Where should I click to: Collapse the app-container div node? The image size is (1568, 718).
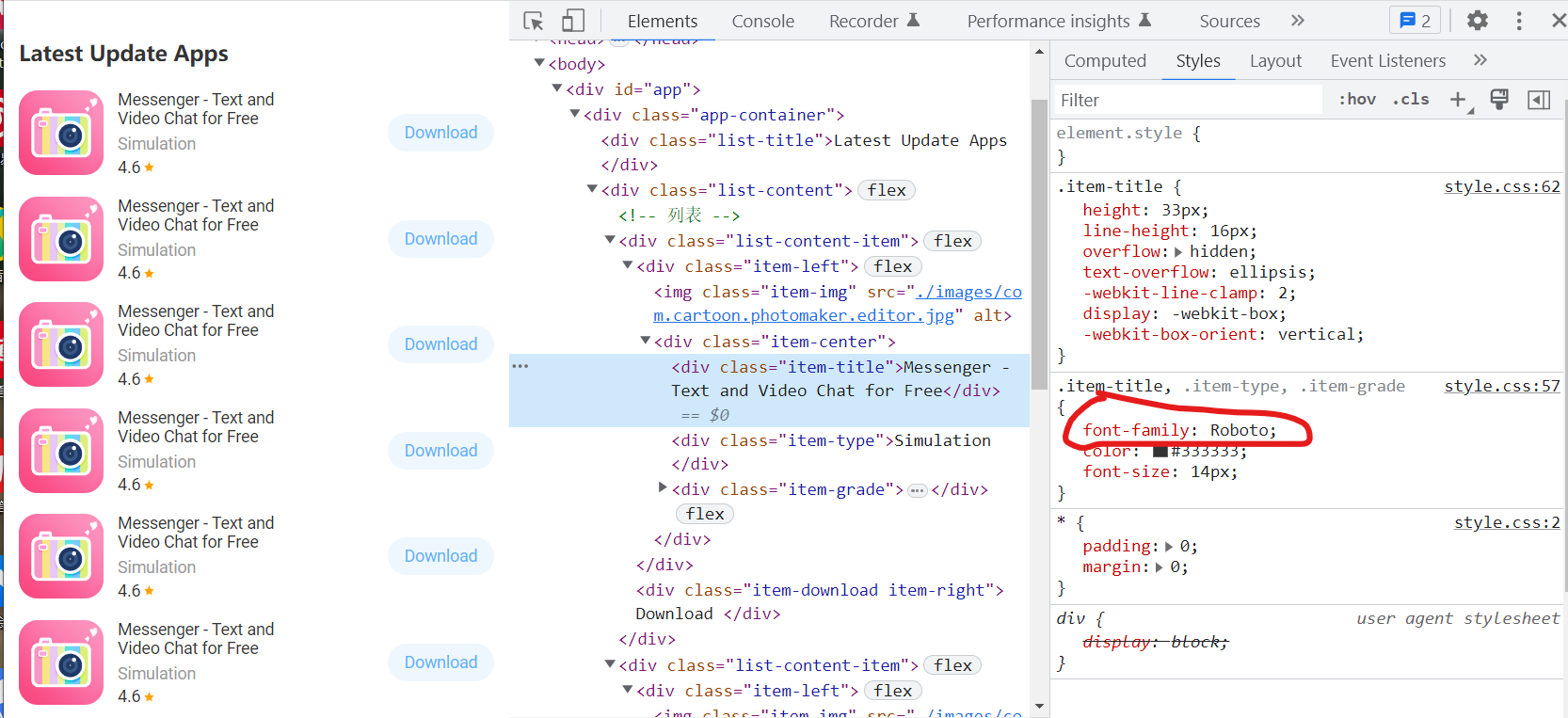coord(575,114)
